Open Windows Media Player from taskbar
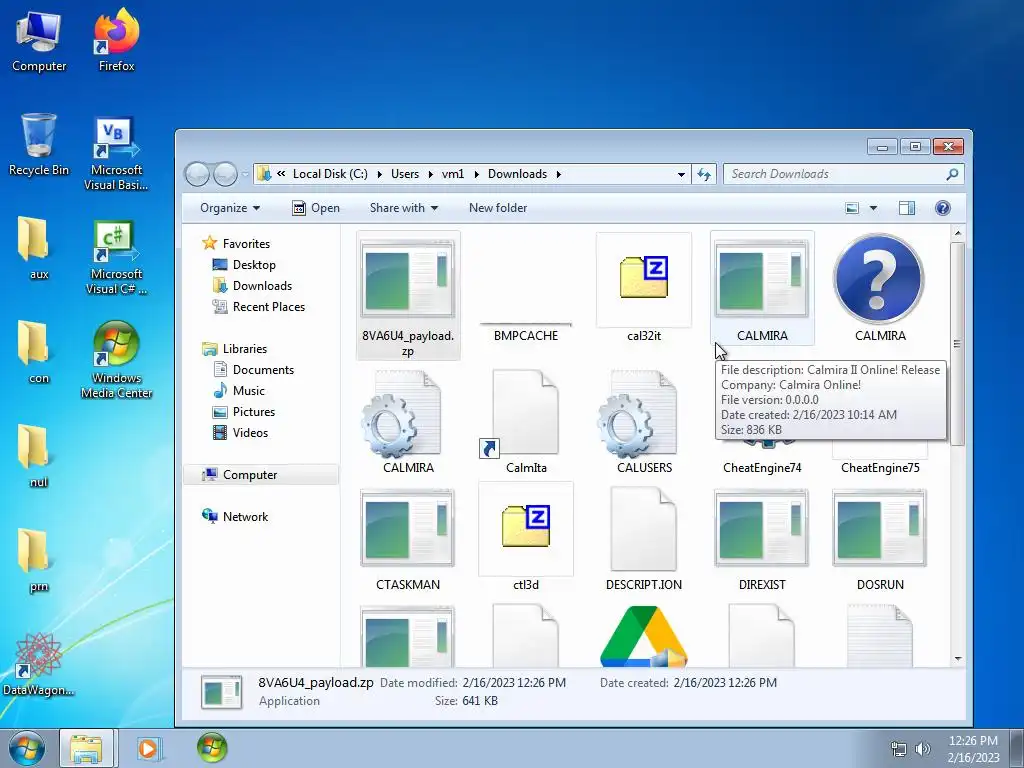Image resolution: width=1024 pixels, height=768 pixels. [148, 748]
